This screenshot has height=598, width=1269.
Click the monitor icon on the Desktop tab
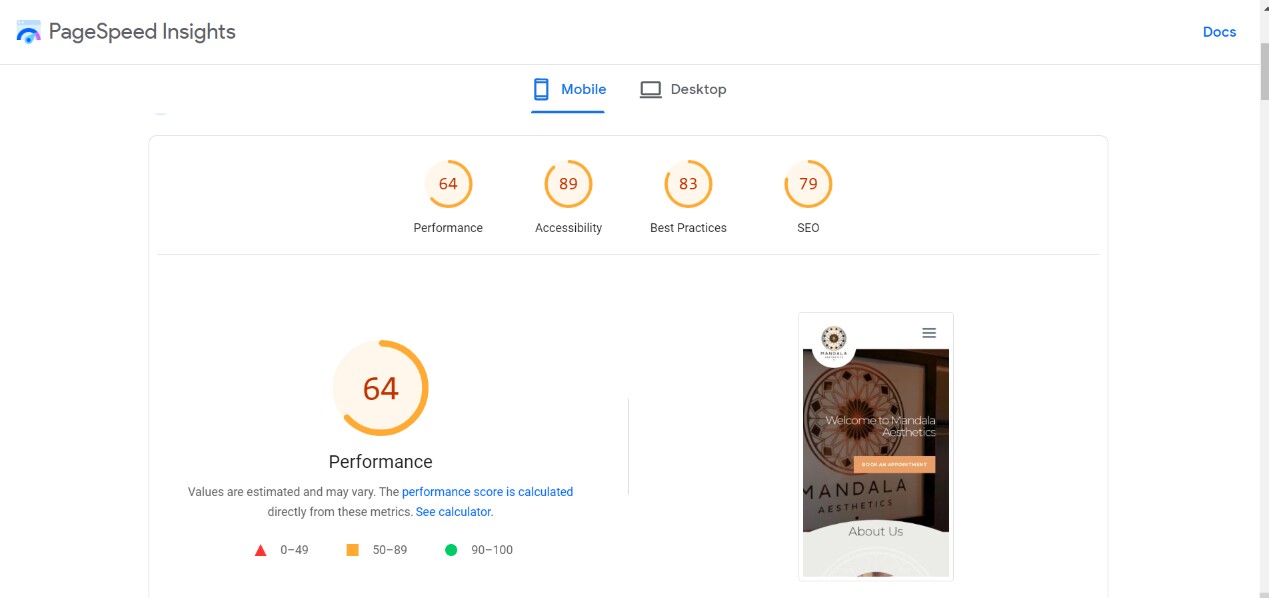click(x=651, y=89)
